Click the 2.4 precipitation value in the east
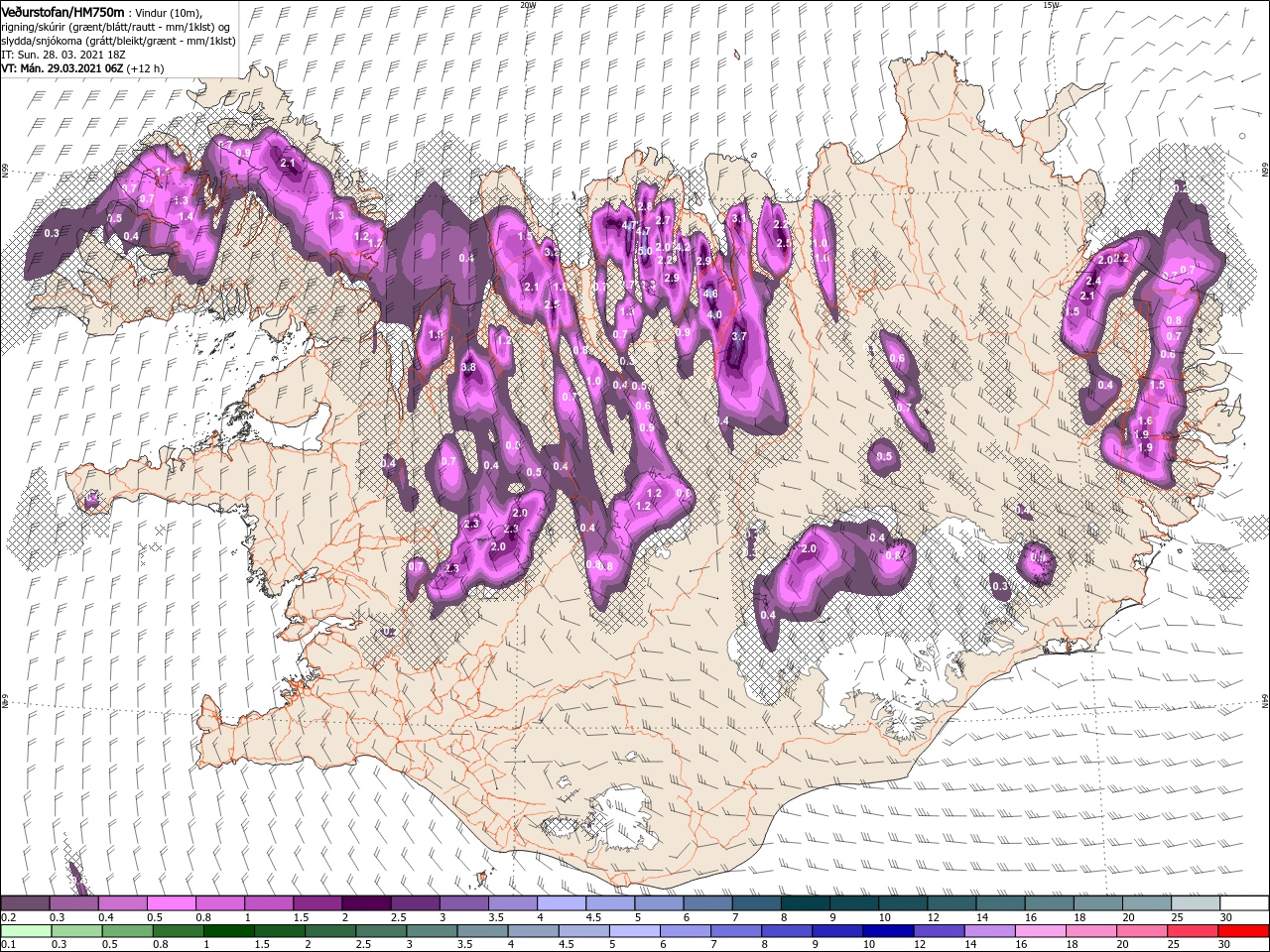Image resolution: width=1270 pixels, height=952 pixels. pos(1094,282)
